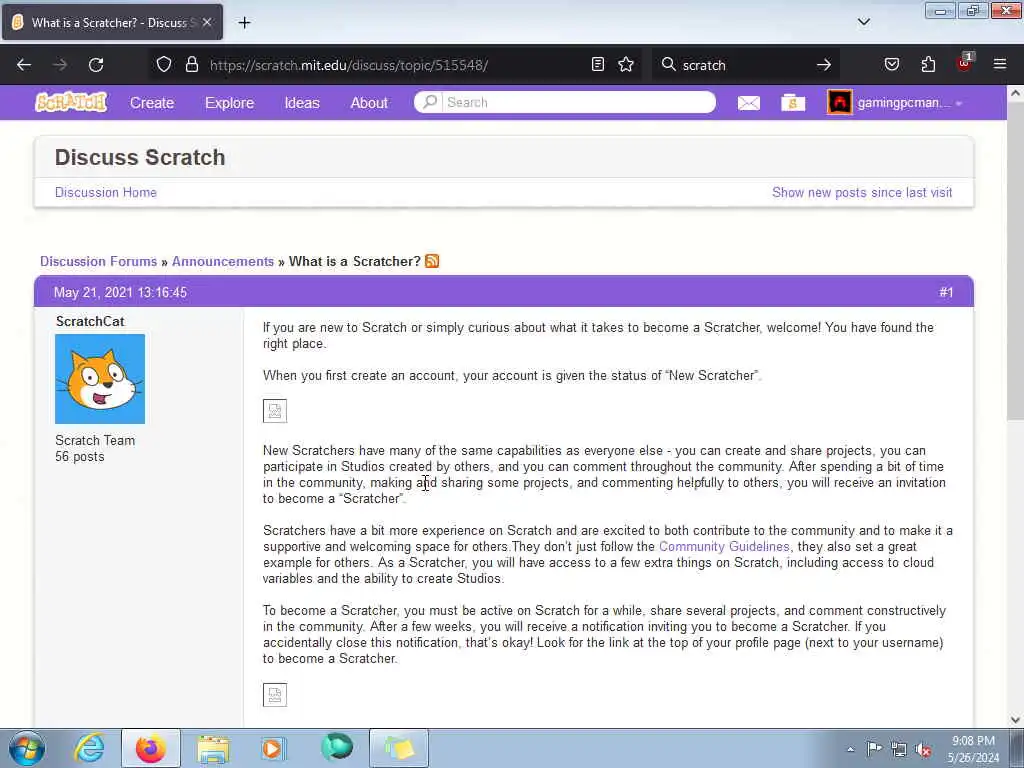The image size is (1024, 768).
Task: Bookmark this page with the star
Action: [626, 65]
